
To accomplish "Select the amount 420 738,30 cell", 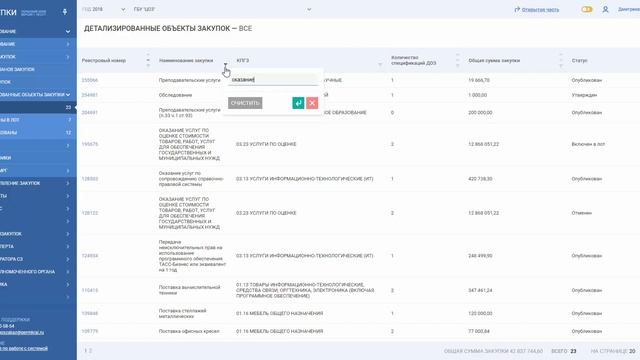I will [480, 179].
